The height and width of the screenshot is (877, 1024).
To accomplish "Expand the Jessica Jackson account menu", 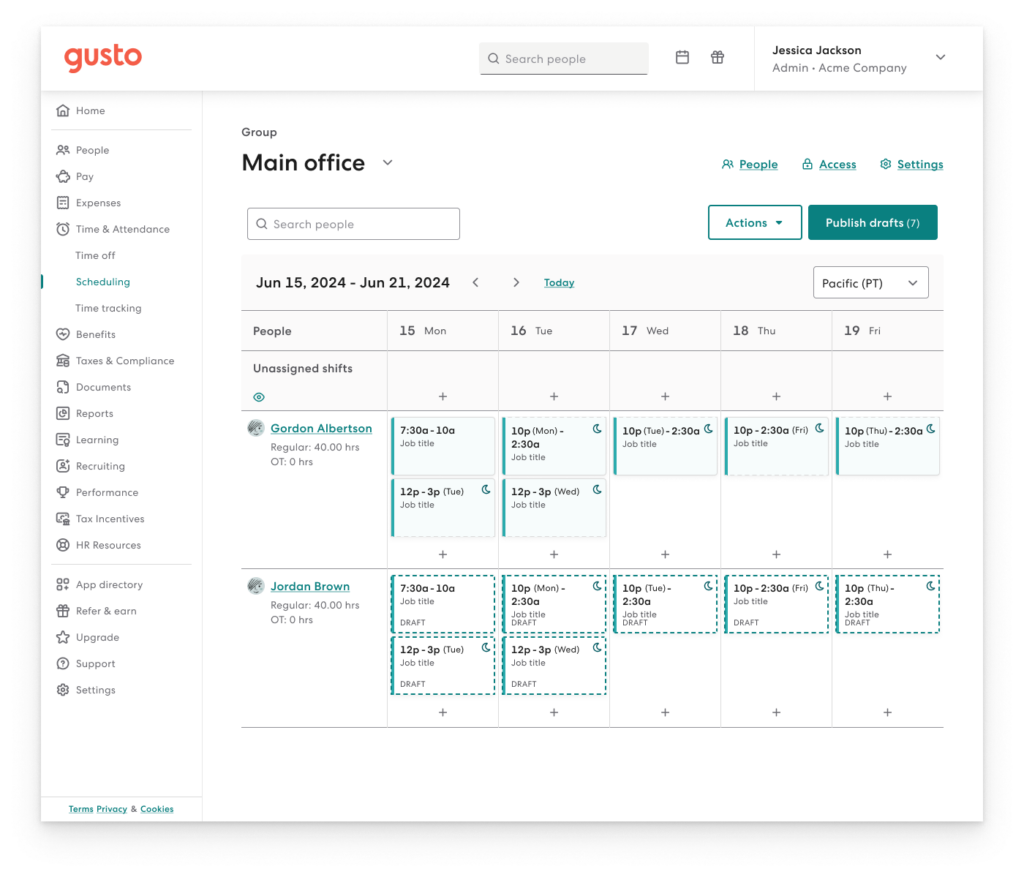I will (940, 58).
